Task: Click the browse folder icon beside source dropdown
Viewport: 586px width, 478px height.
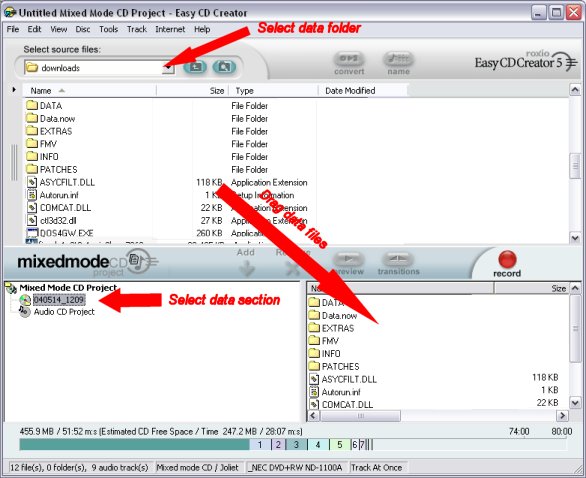Action: 224,67
